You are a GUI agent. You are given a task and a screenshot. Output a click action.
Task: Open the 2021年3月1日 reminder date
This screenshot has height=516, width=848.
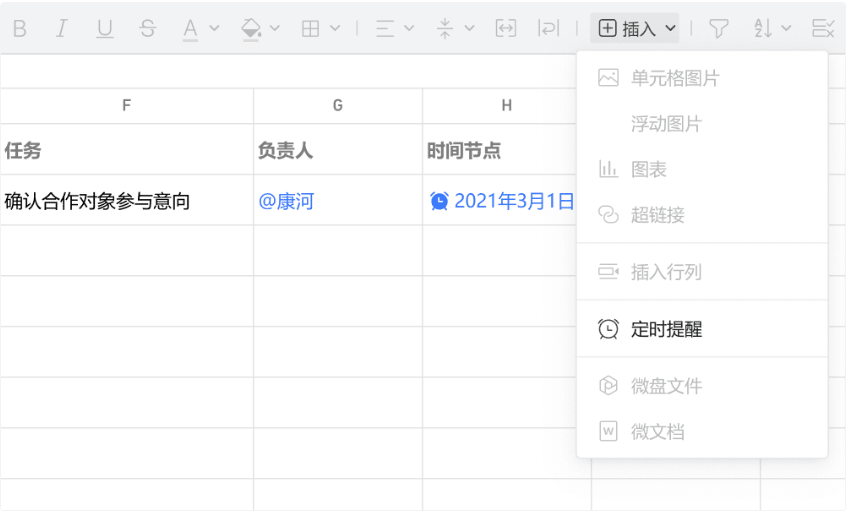click(x=514, y=201)
